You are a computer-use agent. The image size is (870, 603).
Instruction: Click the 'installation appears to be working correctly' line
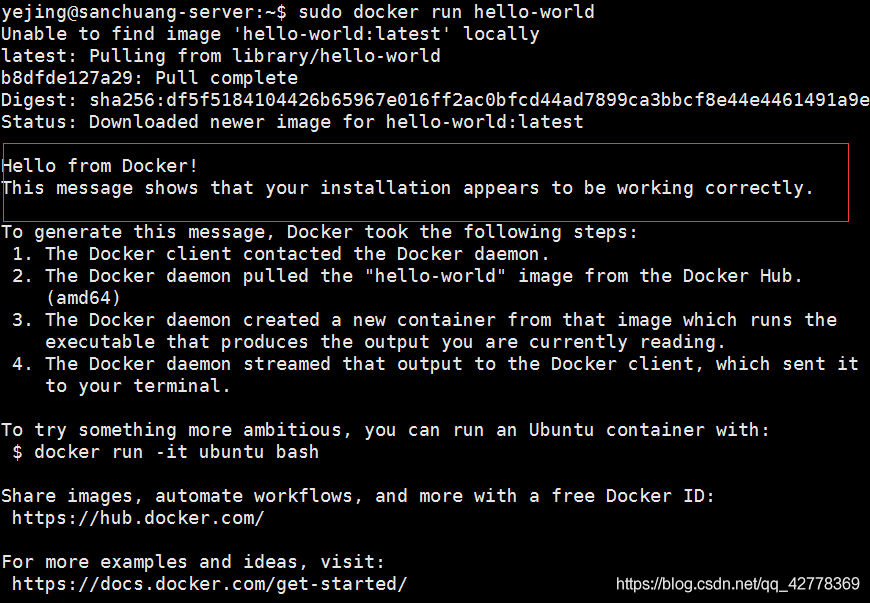408,188
